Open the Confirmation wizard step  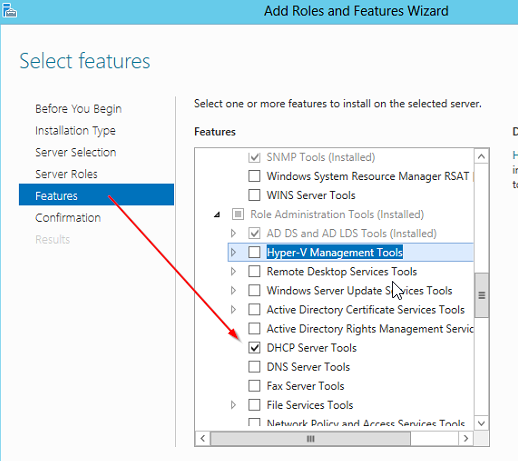(x=68, y=218)
